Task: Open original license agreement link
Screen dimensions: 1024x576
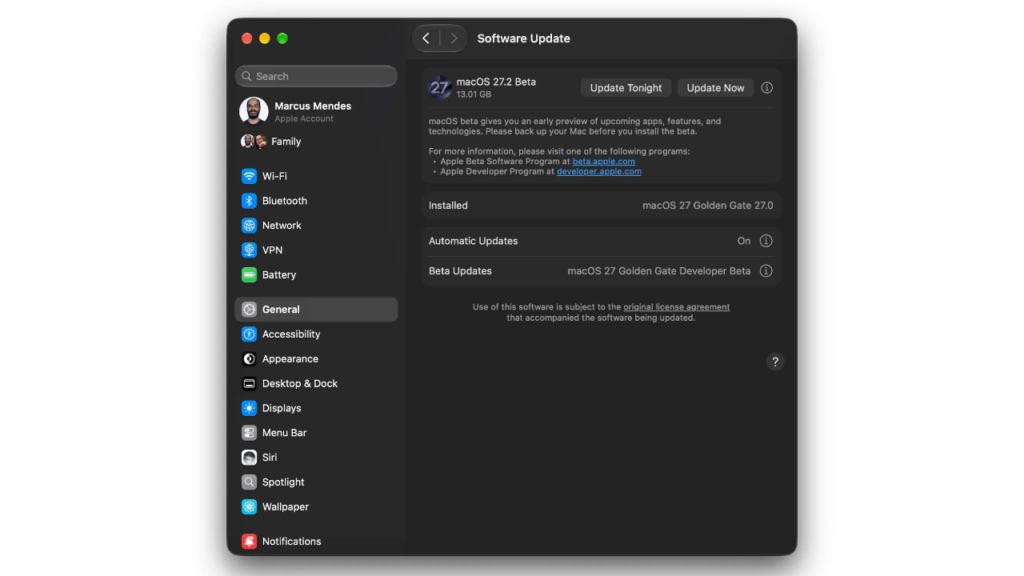Action: click(677, 307)
